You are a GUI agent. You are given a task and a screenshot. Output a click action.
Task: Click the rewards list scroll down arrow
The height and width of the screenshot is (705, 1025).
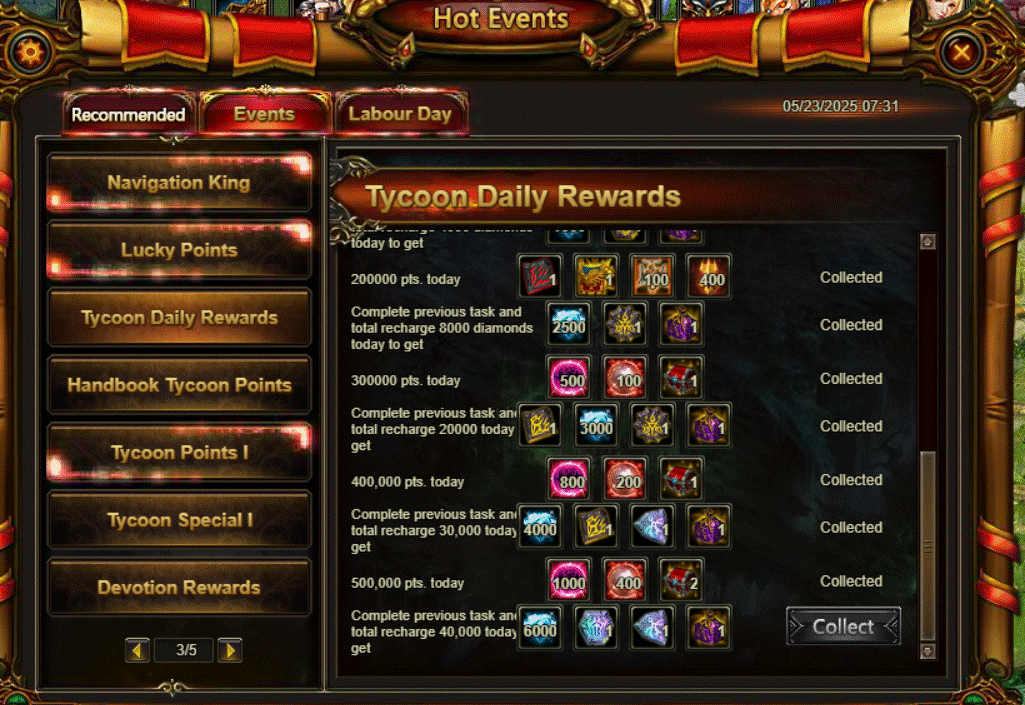click(x=928, y=651)
